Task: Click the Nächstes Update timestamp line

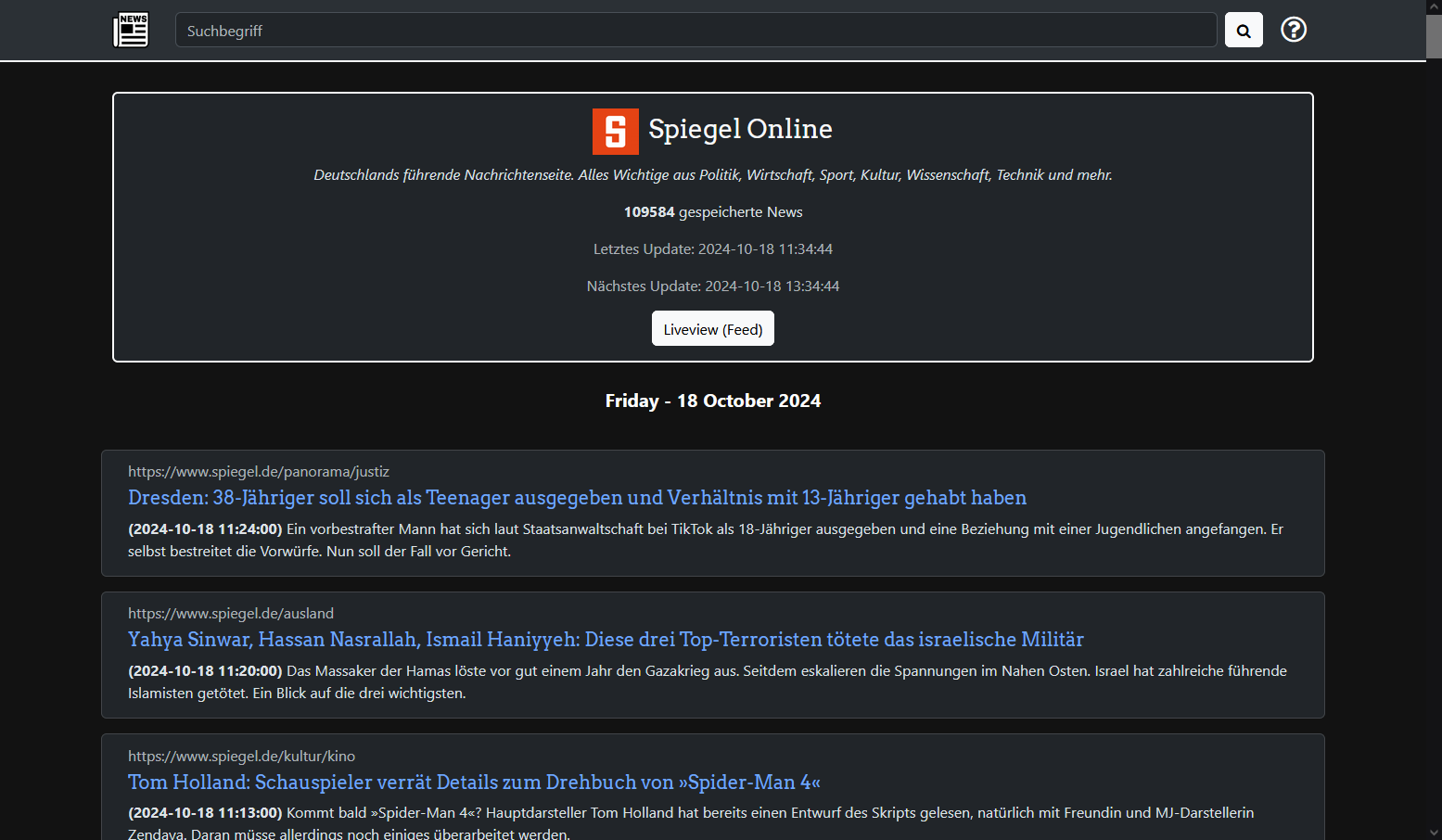Action: pos(713,286)
